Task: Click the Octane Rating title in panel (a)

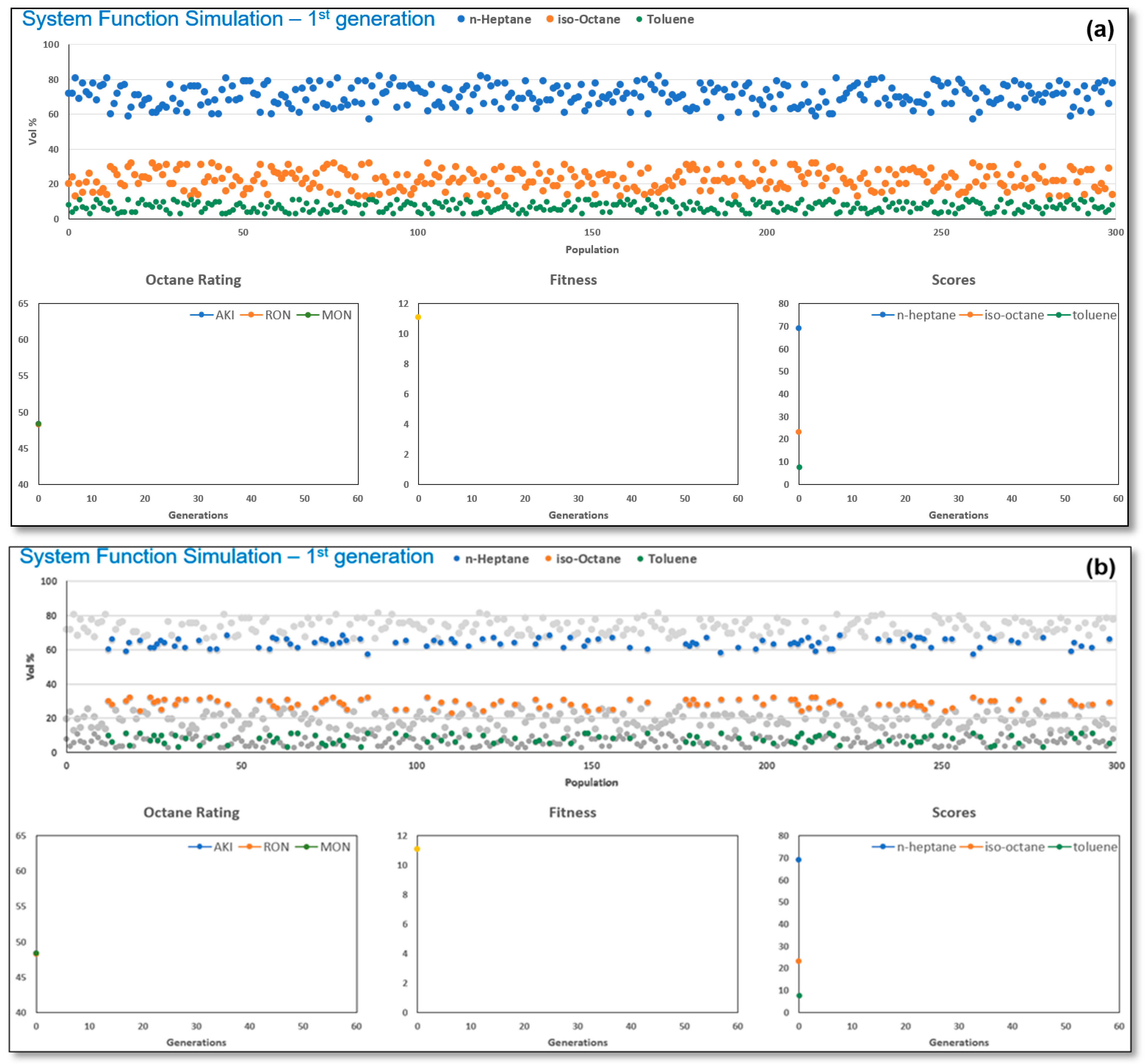Action: [193, 280]
